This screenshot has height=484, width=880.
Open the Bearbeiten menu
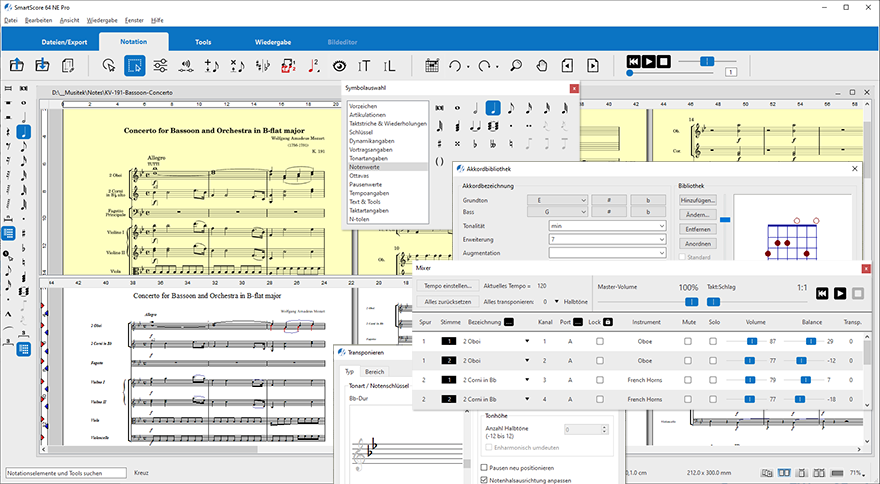[40, 20]
